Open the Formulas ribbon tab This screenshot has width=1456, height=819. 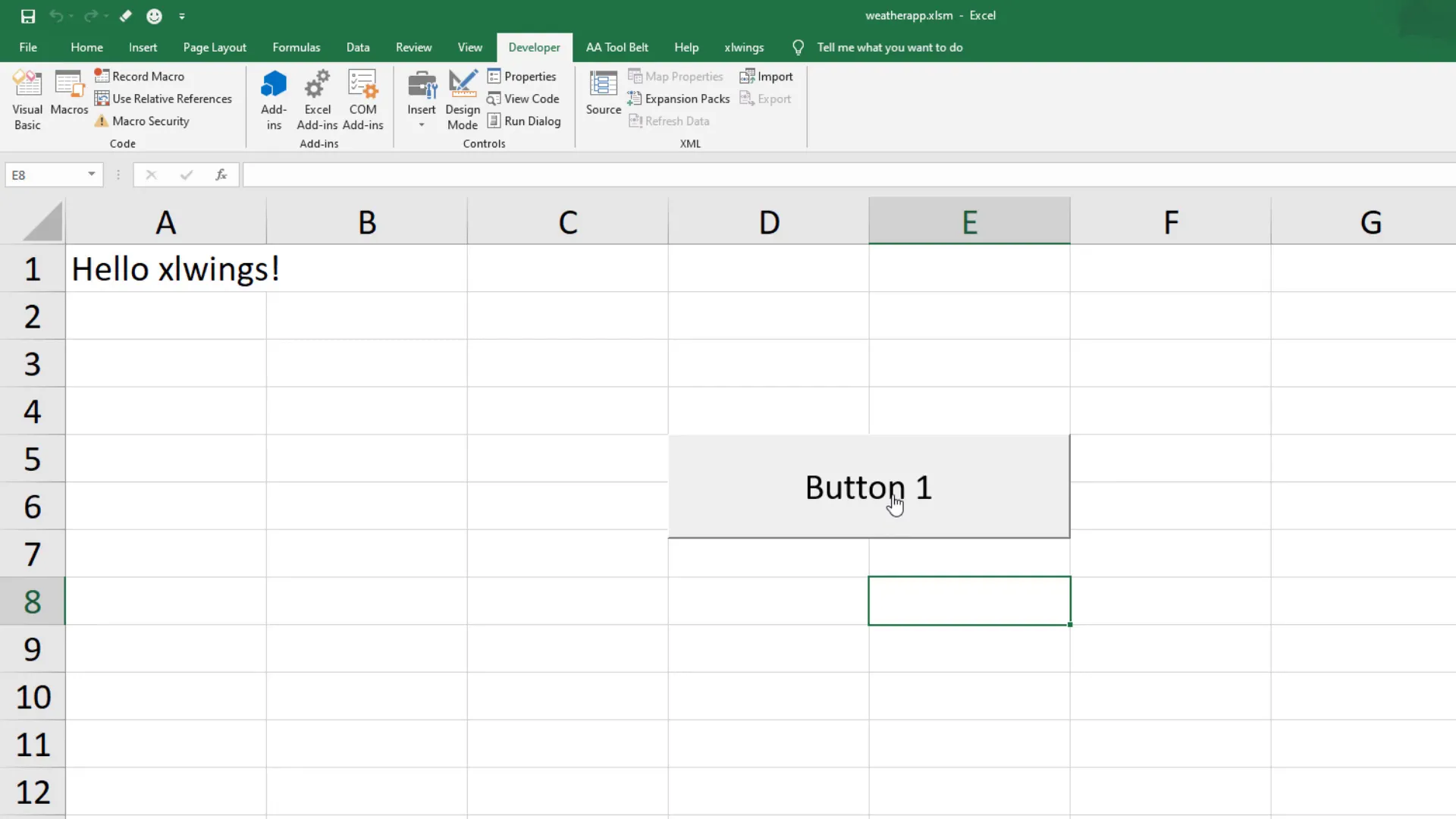pos(297,47)
